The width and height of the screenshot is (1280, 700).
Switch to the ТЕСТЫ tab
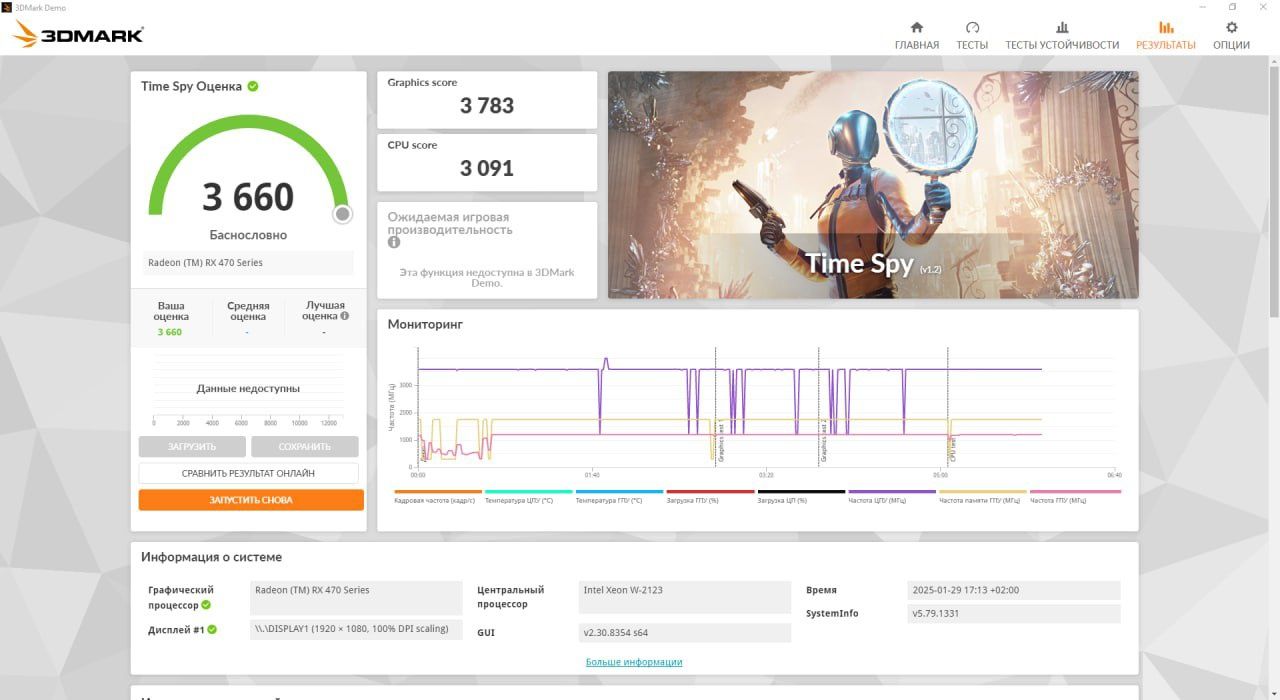click(x=972, y=36)
